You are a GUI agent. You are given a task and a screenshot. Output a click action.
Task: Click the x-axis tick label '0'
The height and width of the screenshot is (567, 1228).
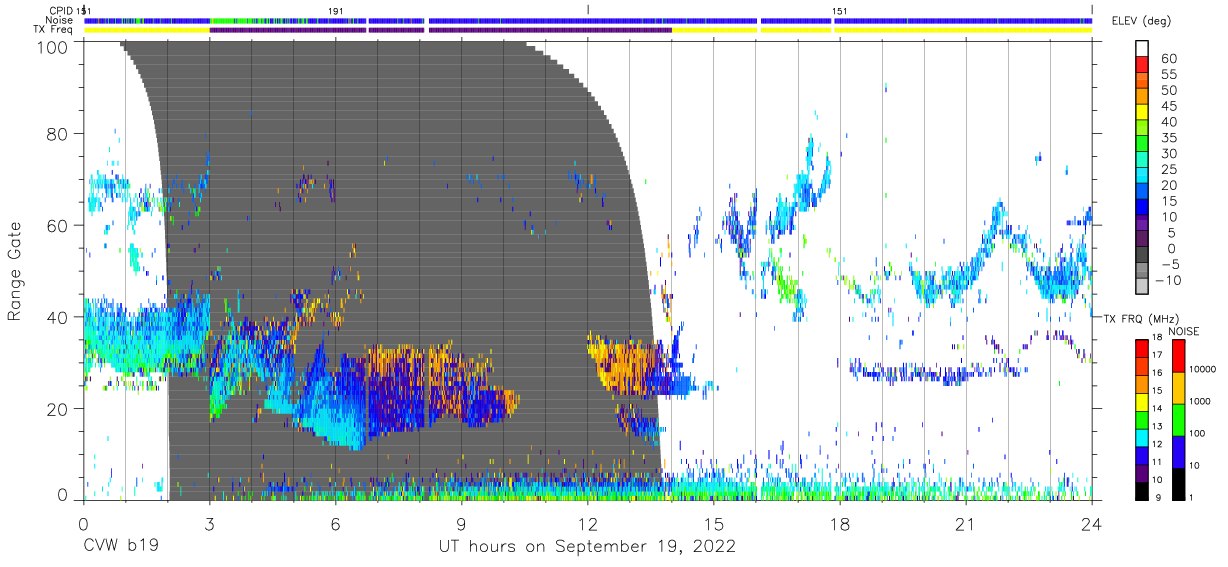click(x=83, y=524)
